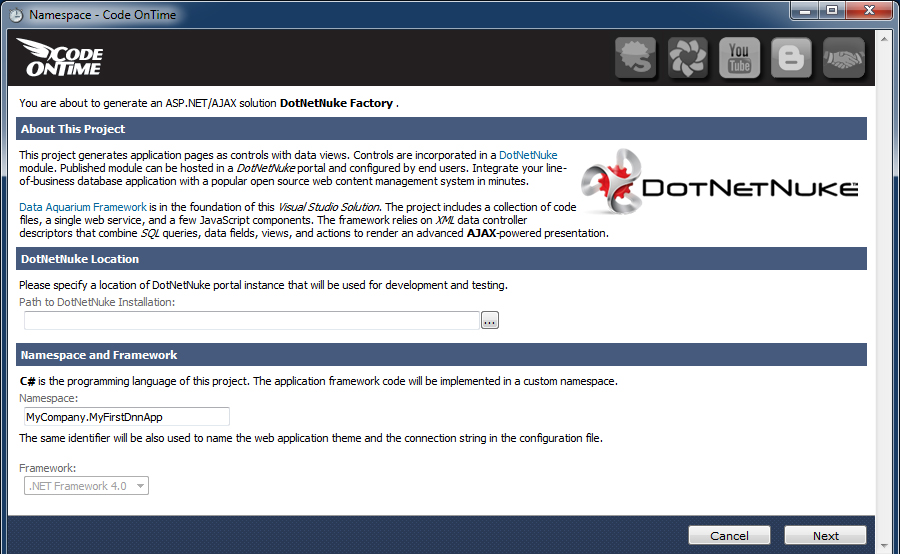Click the DotNetNuke logo image
Image resolution: width=900 pixels, height=554 pixels.
tap(720, 183)
